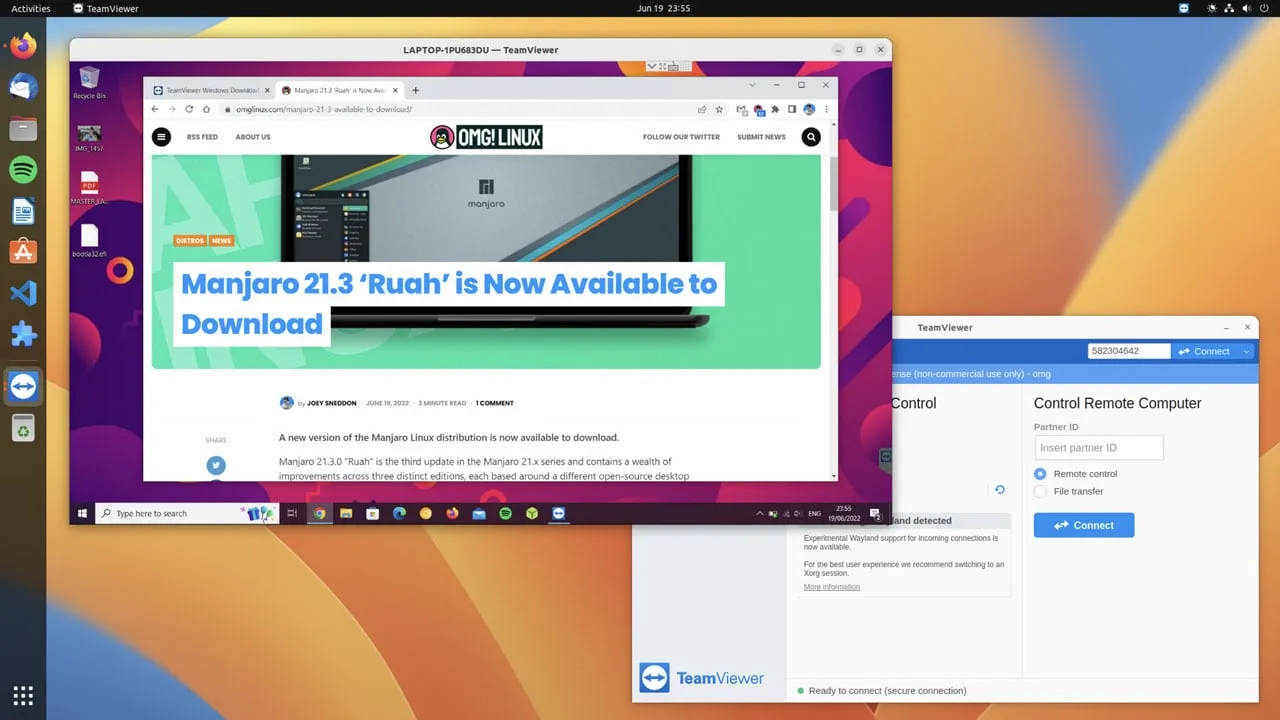Click the Windows Start button
The image size is (1280, 720).
click(82, 513)
